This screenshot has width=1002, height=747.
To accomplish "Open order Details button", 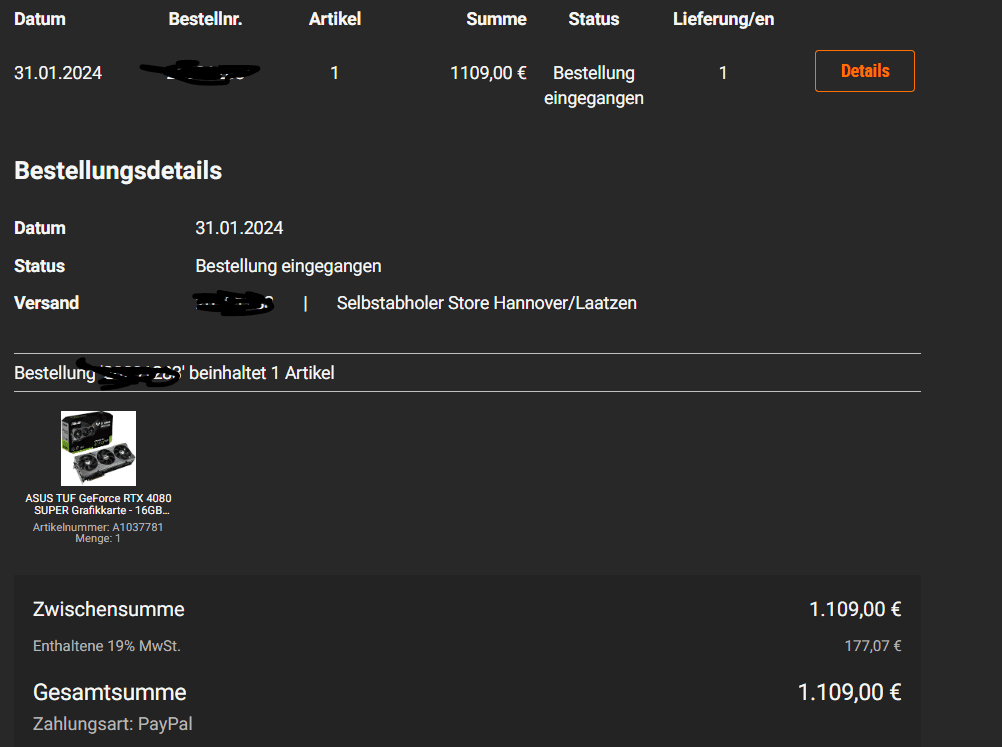I will [865, 71].
